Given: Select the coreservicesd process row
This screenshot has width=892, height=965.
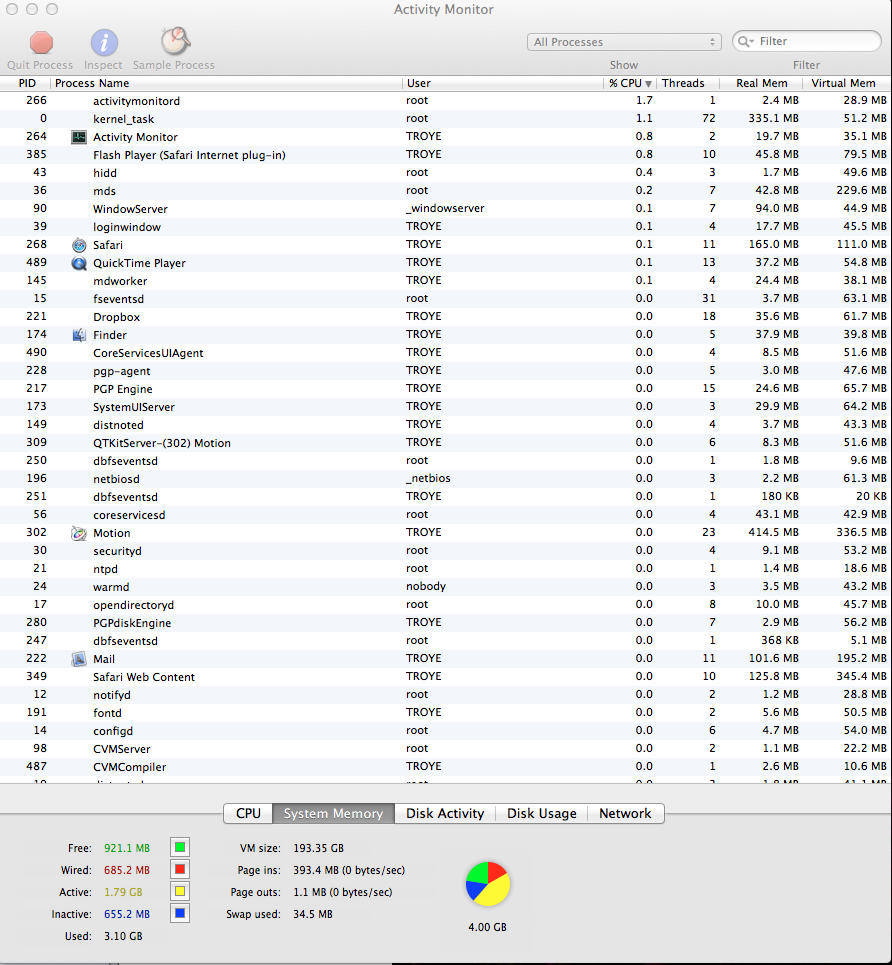Looking at the screenshot, I should coord(446,515).
